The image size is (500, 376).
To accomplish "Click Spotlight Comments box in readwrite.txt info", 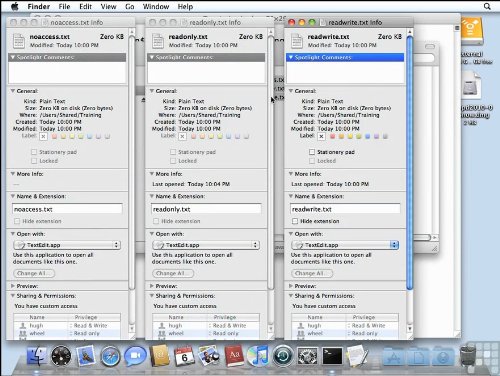I will coord(345,72).
